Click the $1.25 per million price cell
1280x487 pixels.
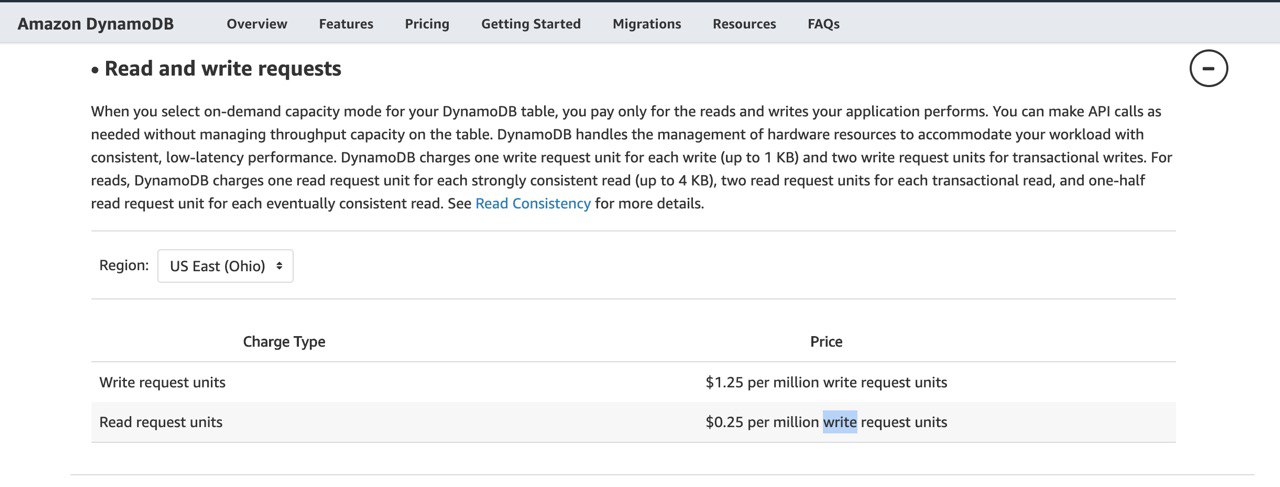[x=826, y=382]
